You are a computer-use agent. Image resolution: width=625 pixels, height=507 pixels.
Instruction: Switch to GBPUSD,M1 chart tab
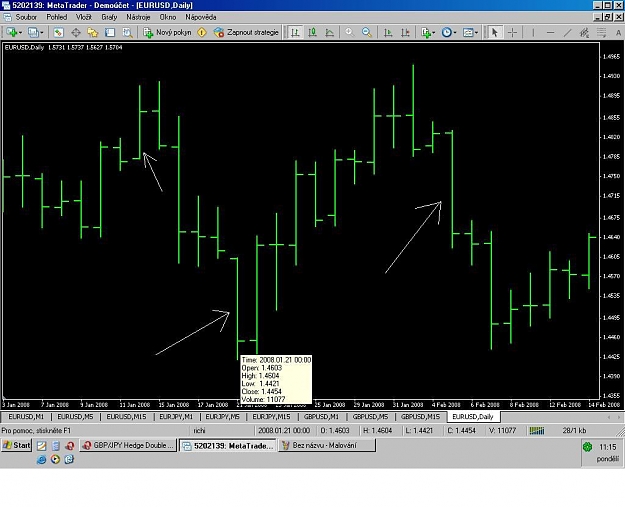point(321,417)
